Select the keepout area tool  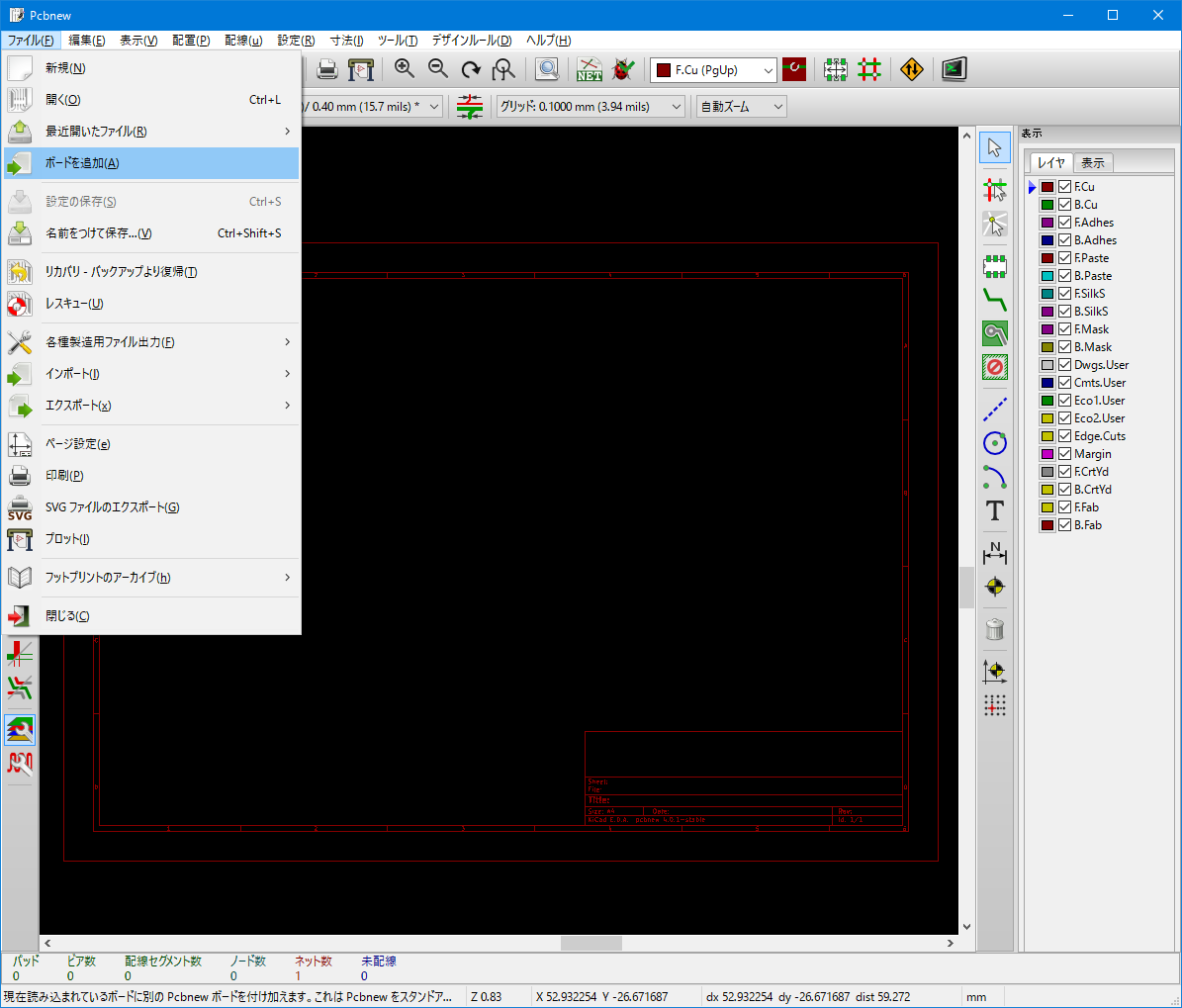(995, 367)
